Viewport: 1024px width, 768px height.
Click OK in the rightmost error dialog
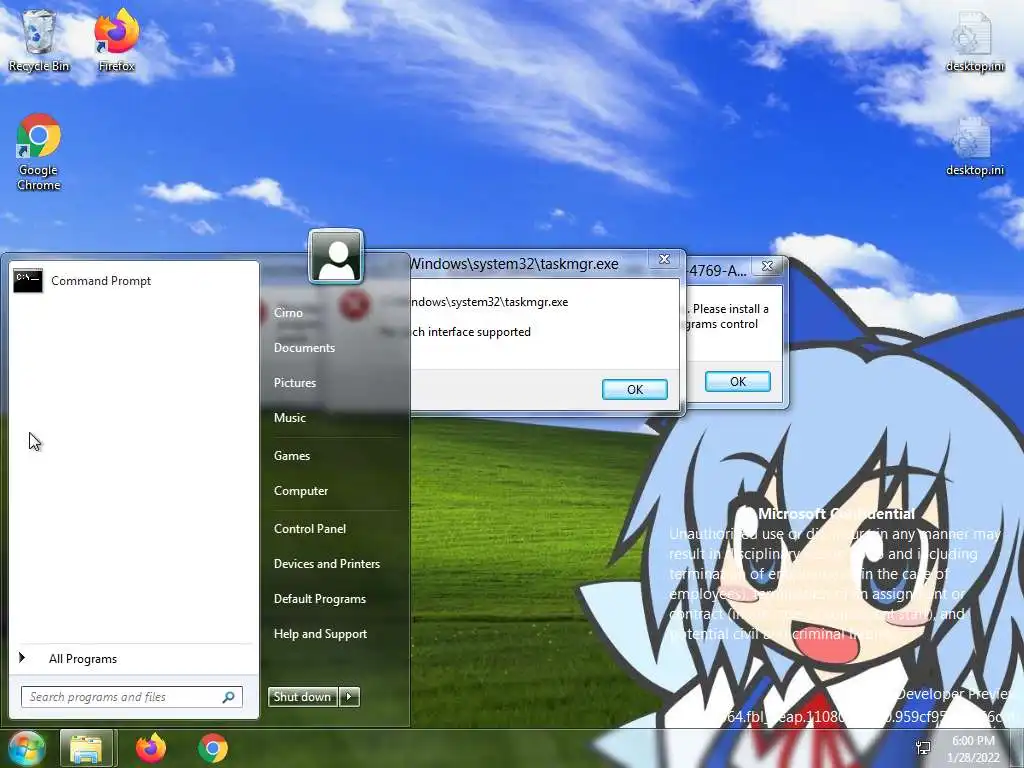pyautogui.click(x=738, y=381)
